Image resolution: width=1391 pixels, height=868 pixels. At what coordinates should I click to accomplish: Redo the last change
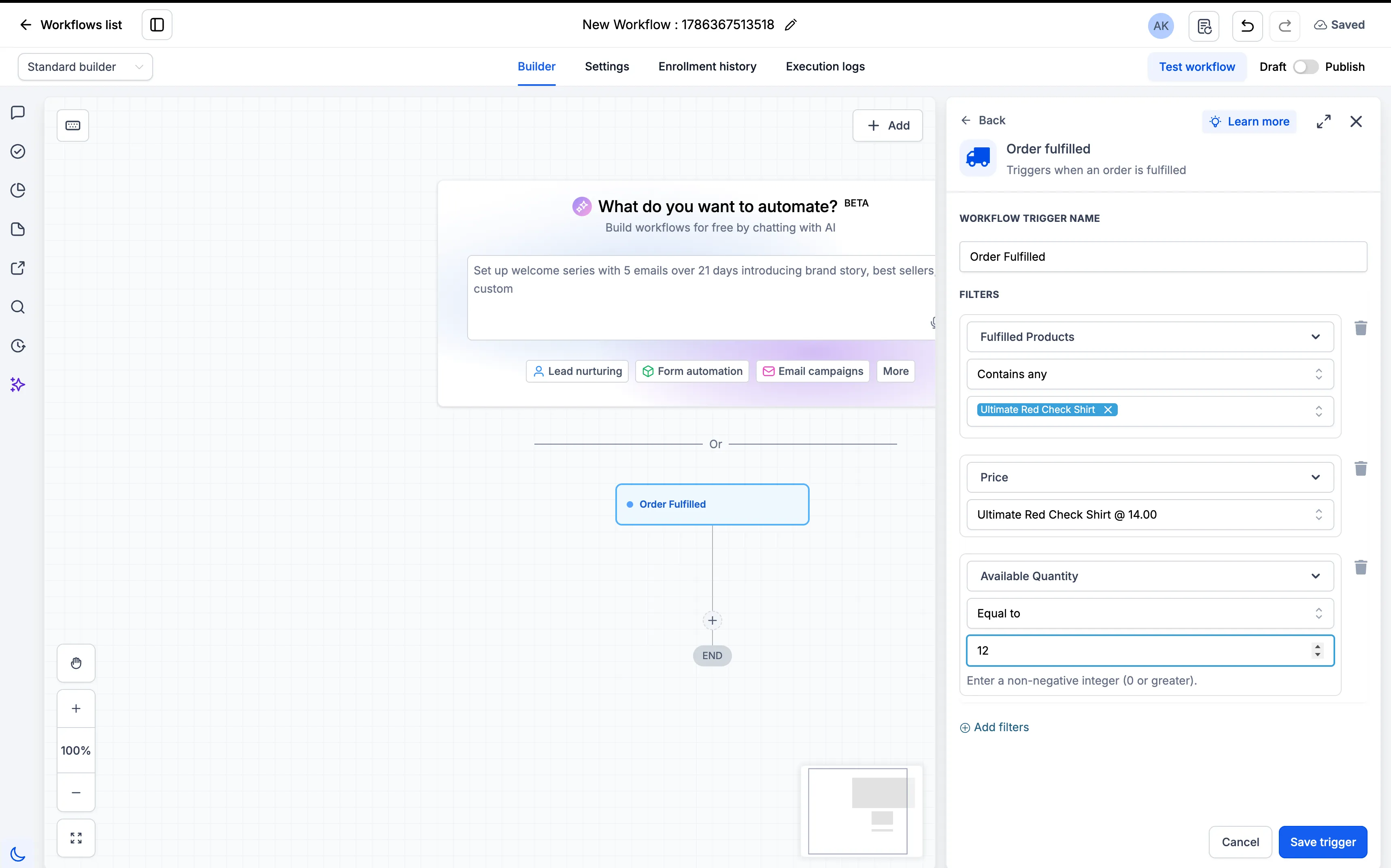click(x=1284, y=26)
